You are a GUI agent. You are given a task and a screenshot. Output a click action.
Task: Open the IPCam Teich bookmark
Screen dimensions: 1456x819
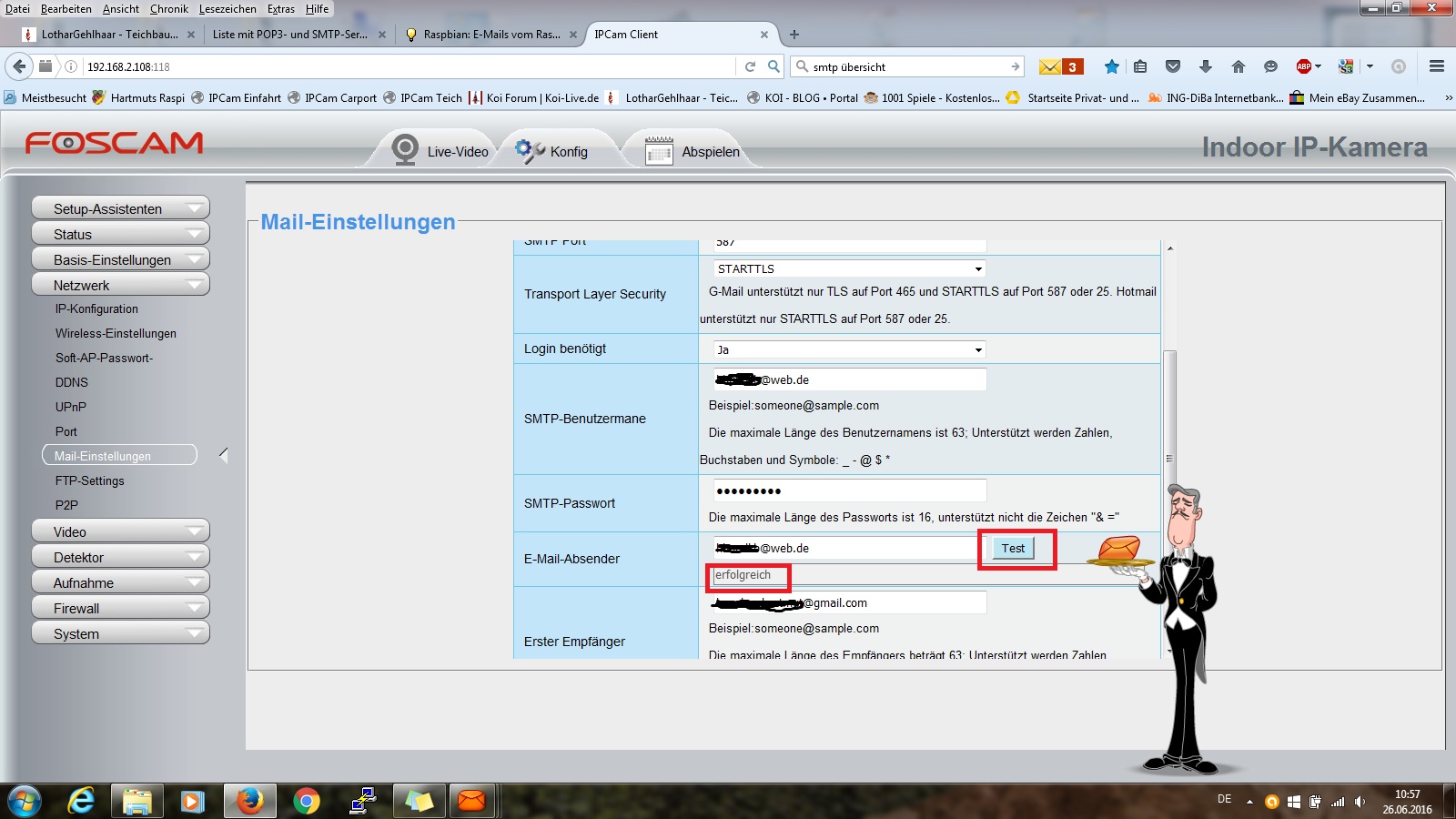(x=422, y=98)
